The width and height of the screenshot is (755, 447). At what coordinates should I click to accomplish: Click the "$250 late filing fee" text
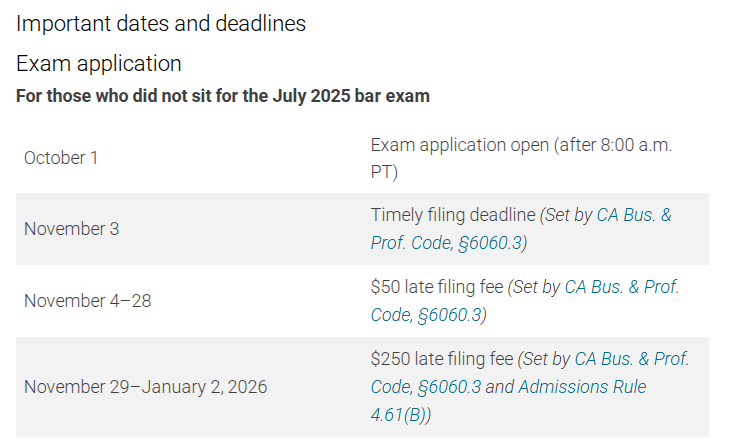pos(441,359)
